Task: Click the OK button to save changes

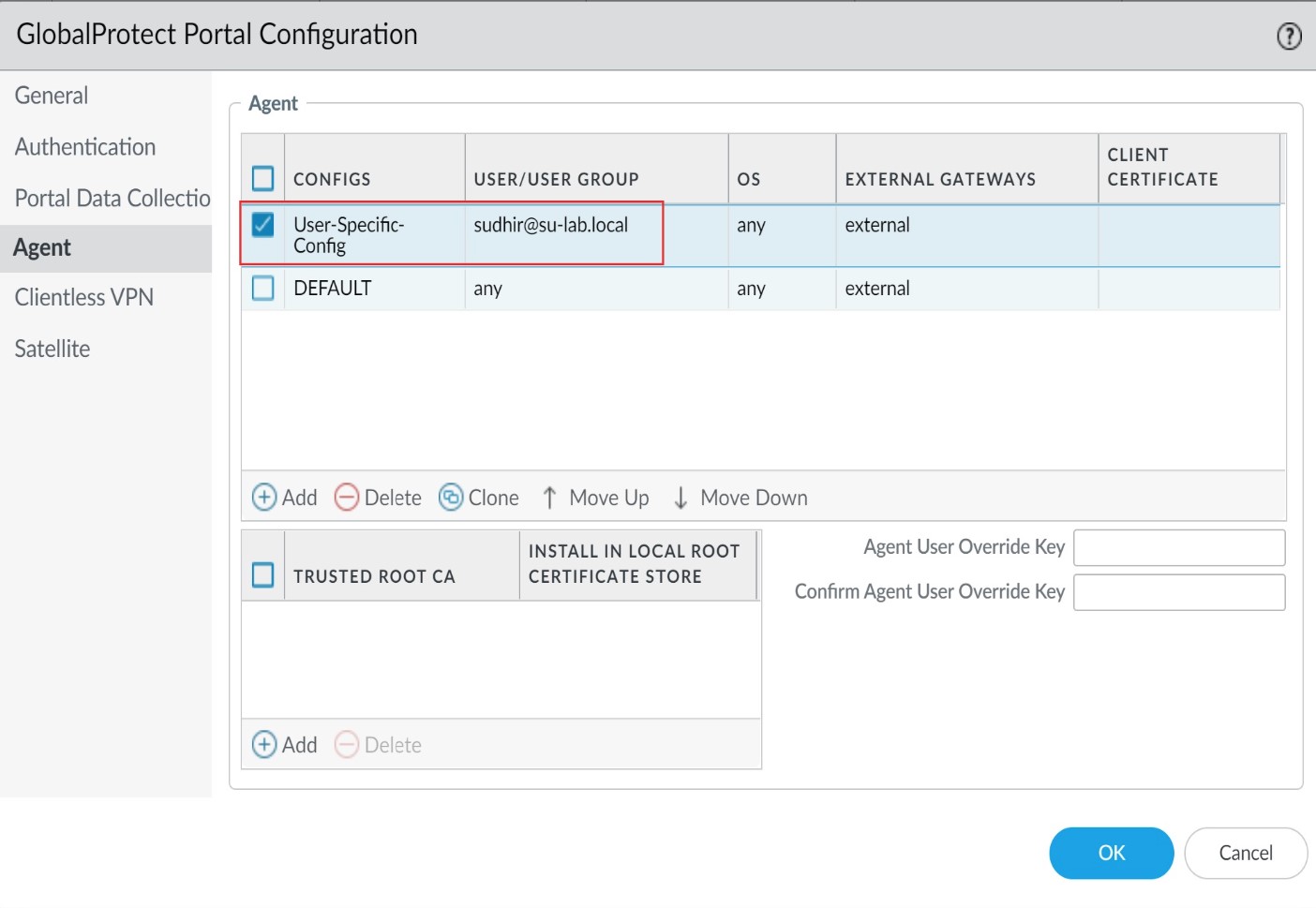Action: coord(1111,853)
